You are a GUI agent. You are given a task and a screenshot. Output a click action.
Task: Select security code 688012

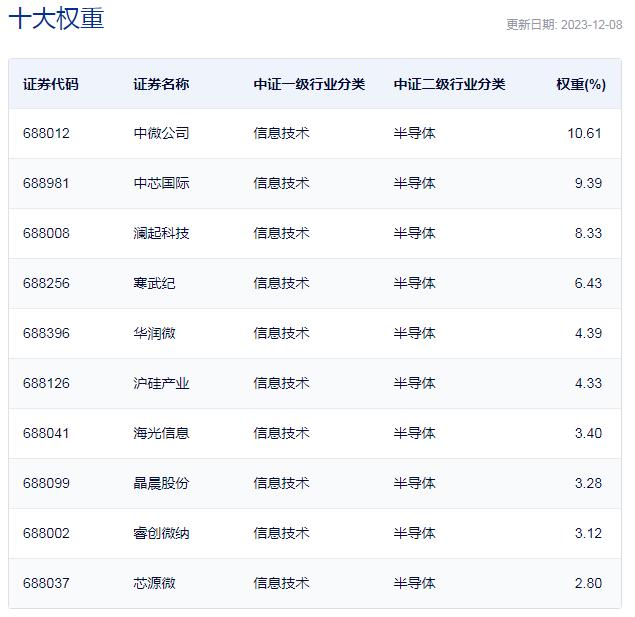pos(46,133)
